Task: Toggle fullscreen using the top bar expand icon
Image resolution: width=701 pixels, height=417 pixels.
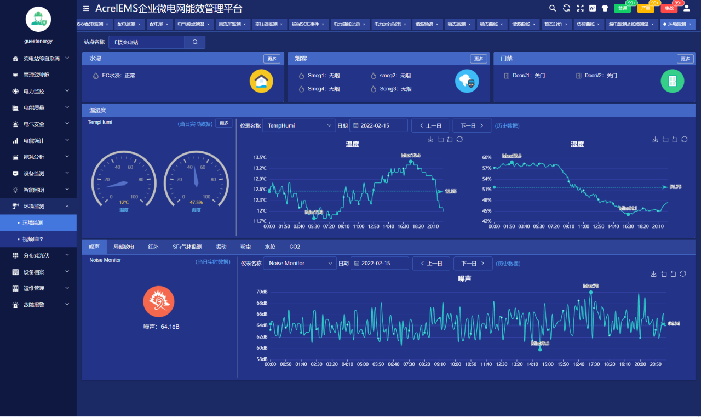Action: tap(582, 8)
